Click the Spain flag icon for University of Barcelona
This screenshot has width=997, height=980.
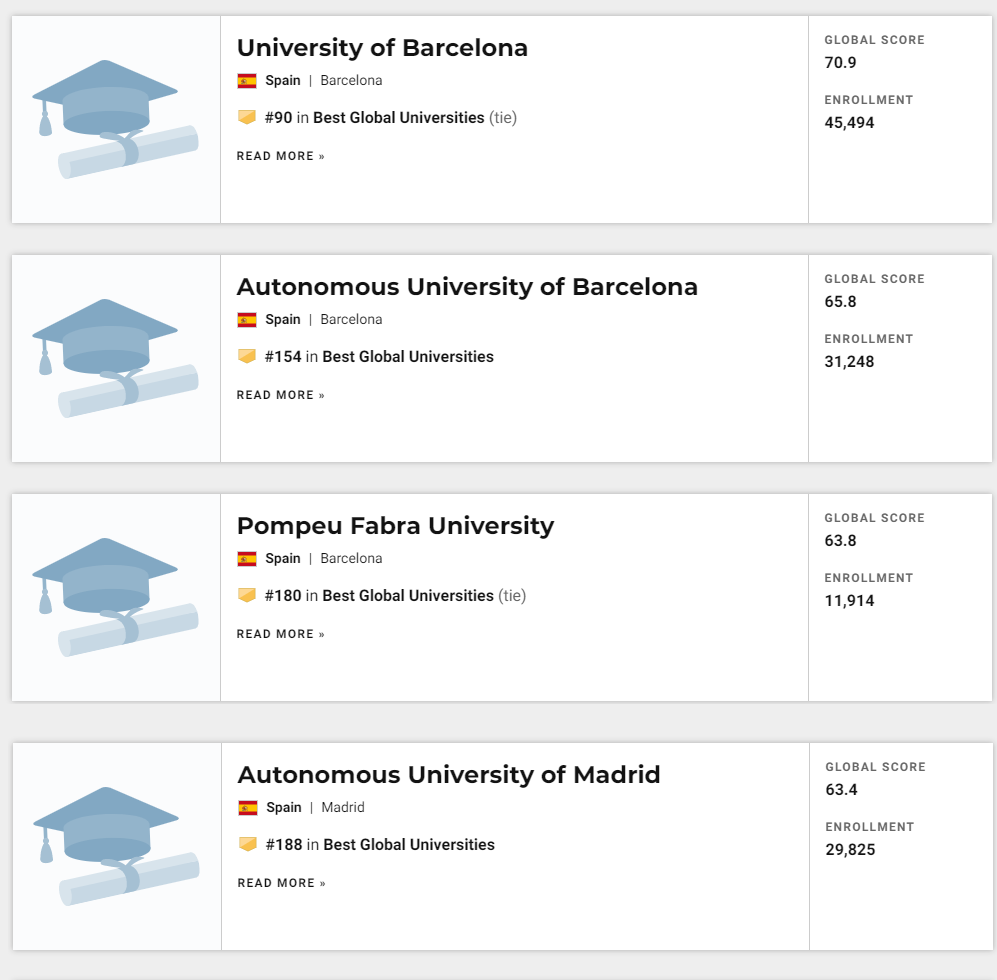(x=247, y=81)
